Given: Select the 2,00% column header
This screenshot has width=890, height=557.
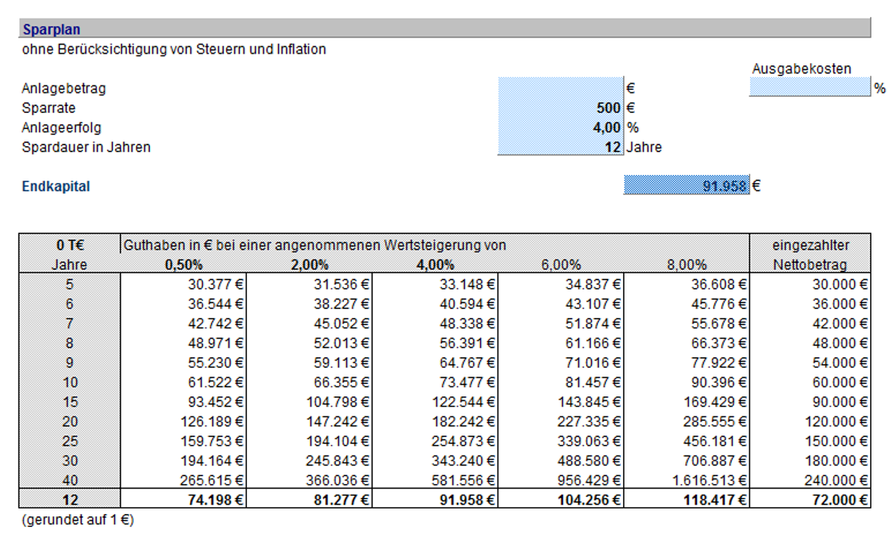Looking at the screenshot, I should 310,265.
